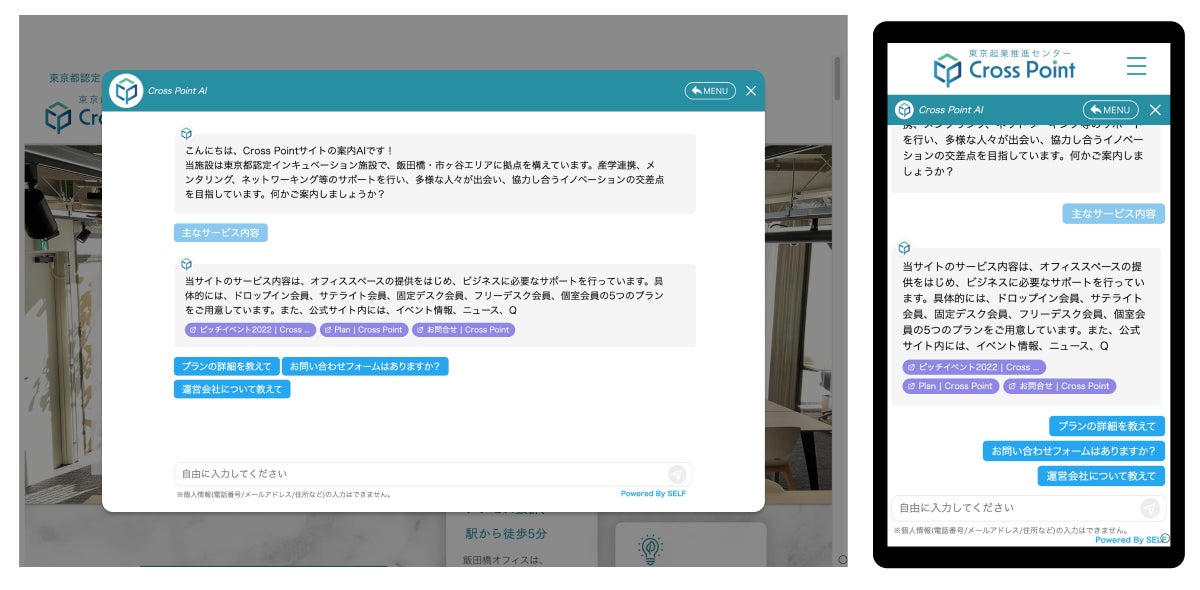The image size is (1200, 590).
Task: Open Powered By SELF link in mobile chat
Action: click(x=1129, y=540)
